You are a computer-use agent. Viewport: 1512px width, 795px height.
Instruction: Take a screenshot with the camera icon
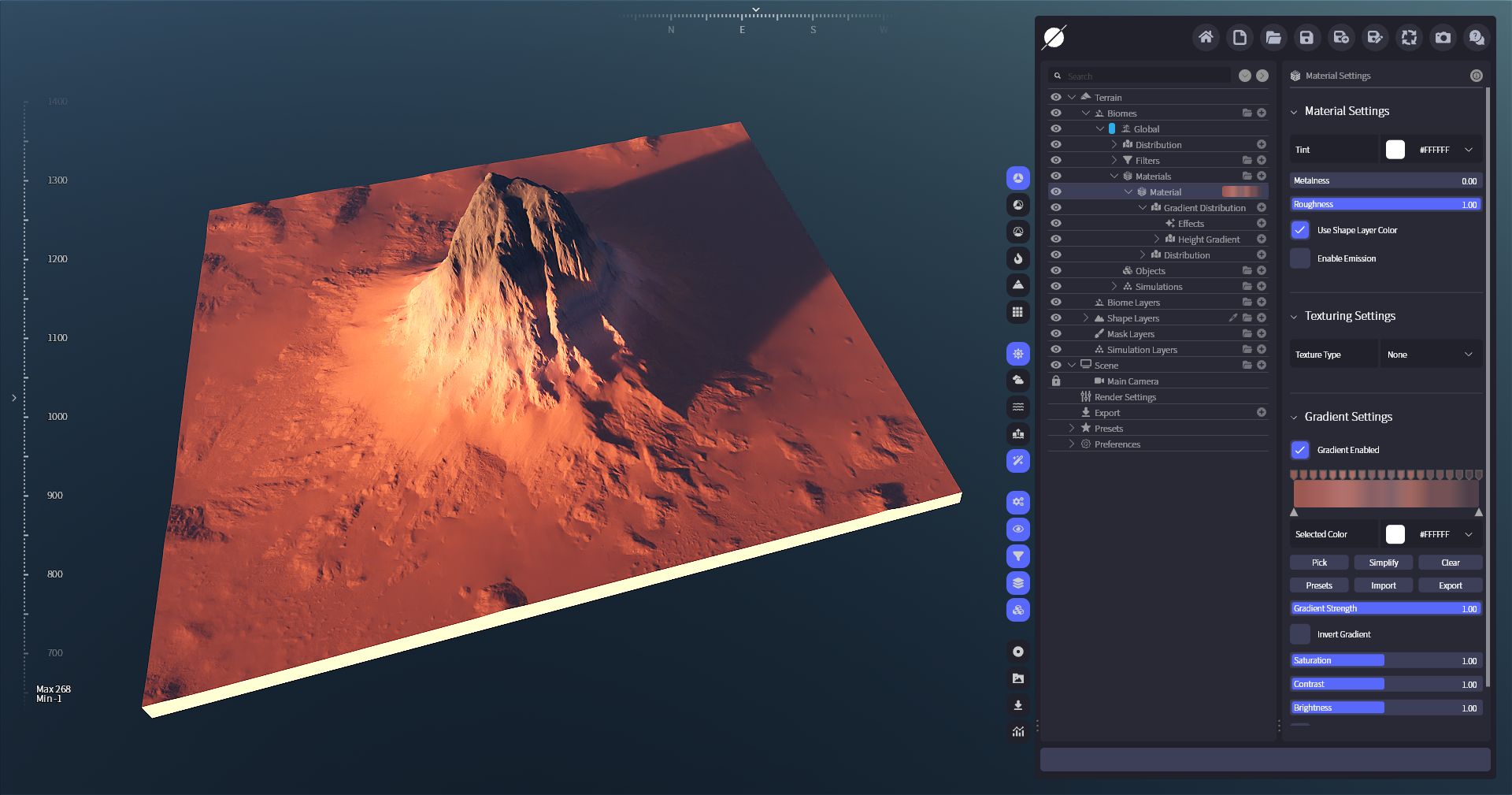coord(1443,37)
